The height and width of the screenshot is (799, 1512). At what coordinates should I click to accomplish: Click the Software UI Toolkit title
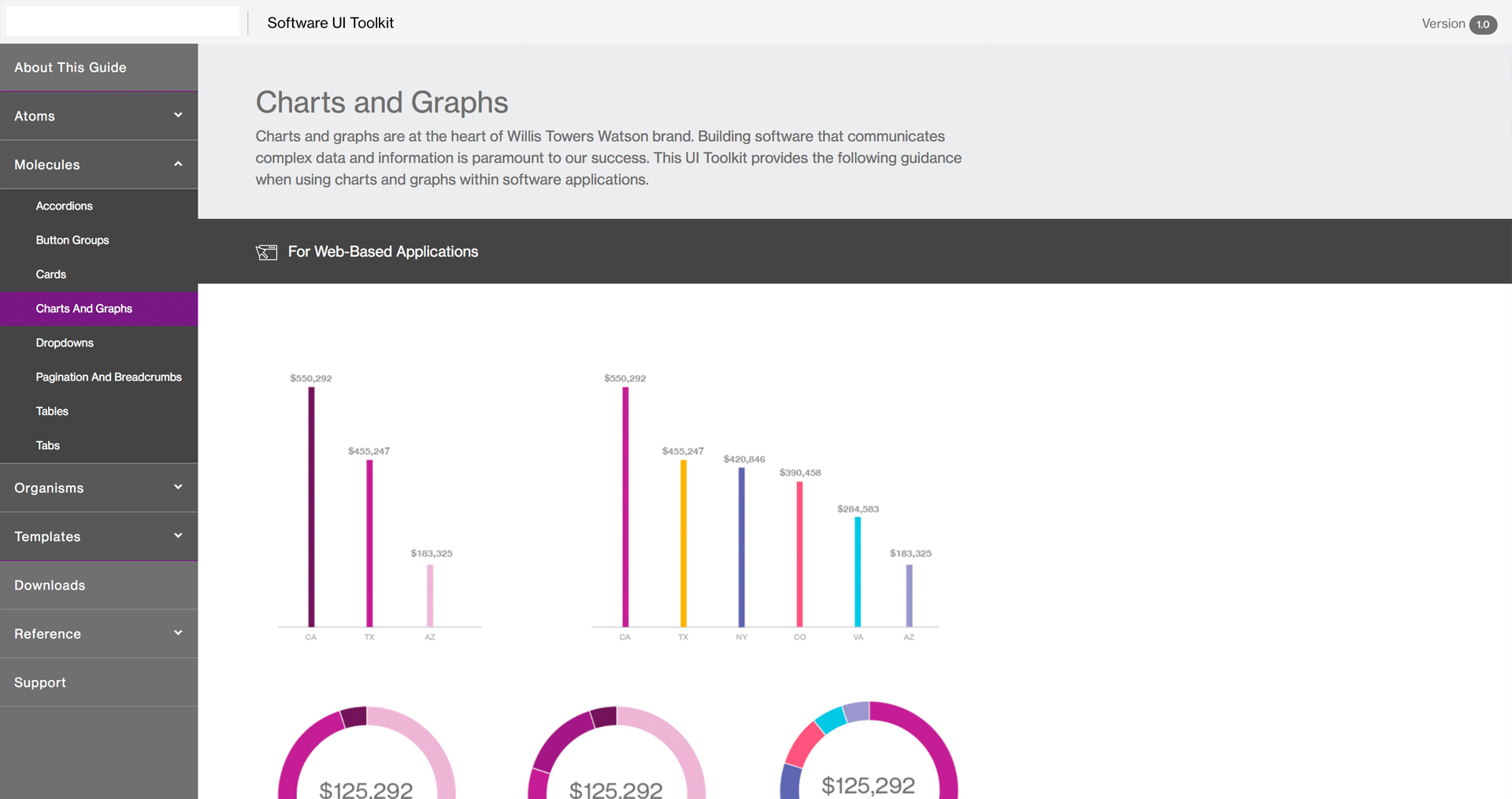click(x=330, y=23)
